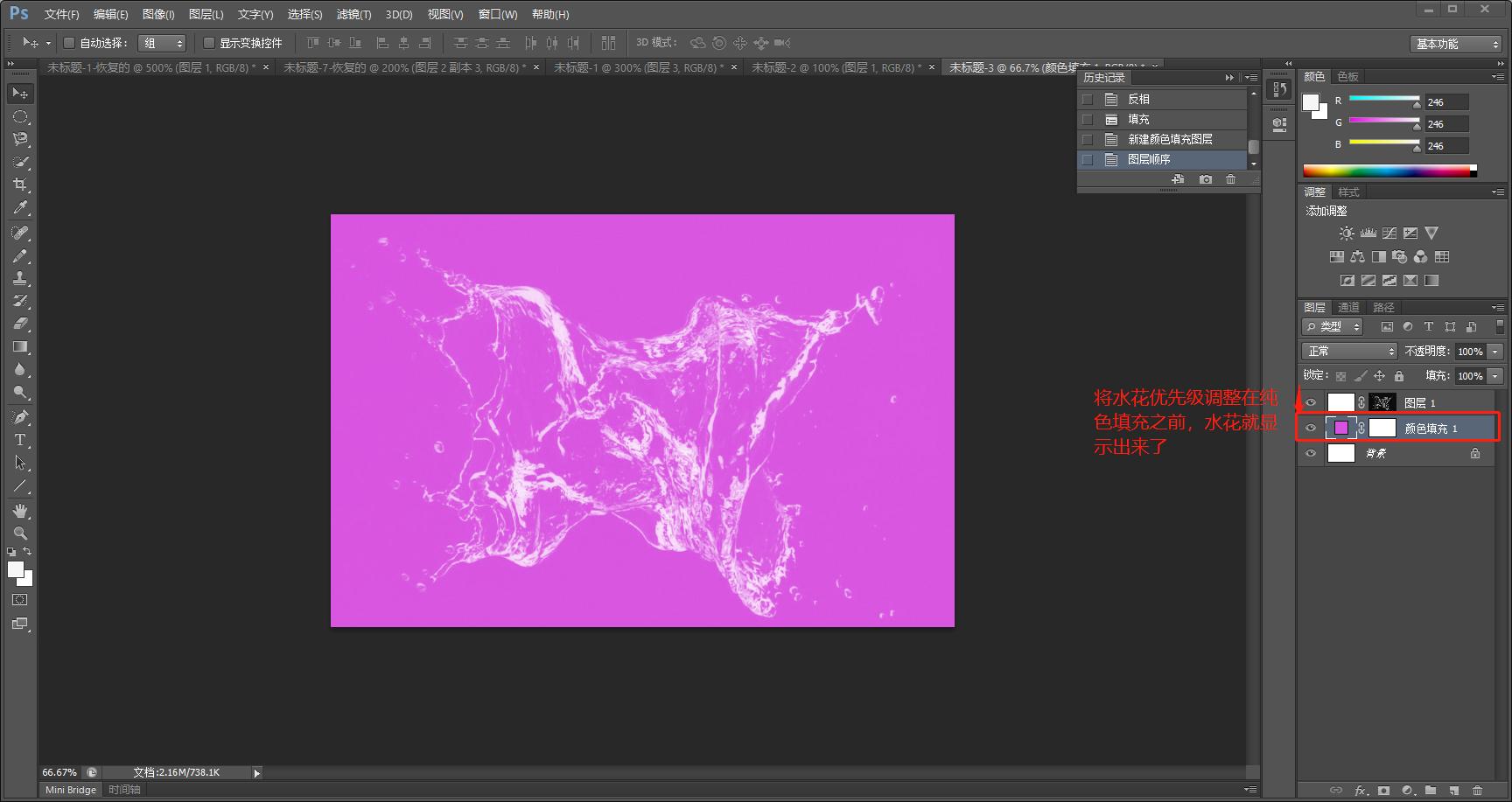The image size is (1512, 802).
Task: Add a Brightness/Contrast adjustment
Action: coord(1347,234)
